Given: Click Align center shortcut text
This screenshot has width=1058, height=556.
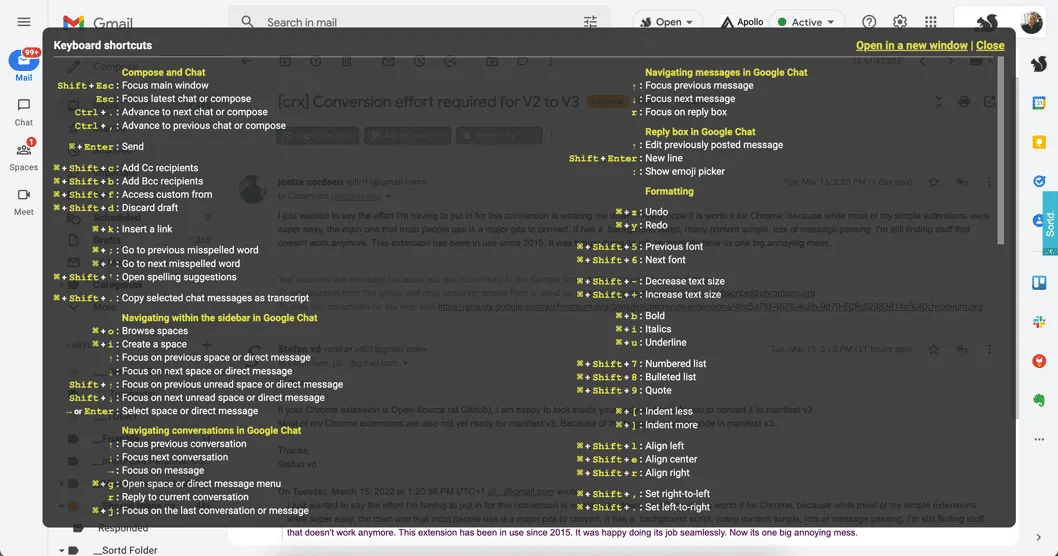Looking at the screenshot, I should [x=671, y=460].
